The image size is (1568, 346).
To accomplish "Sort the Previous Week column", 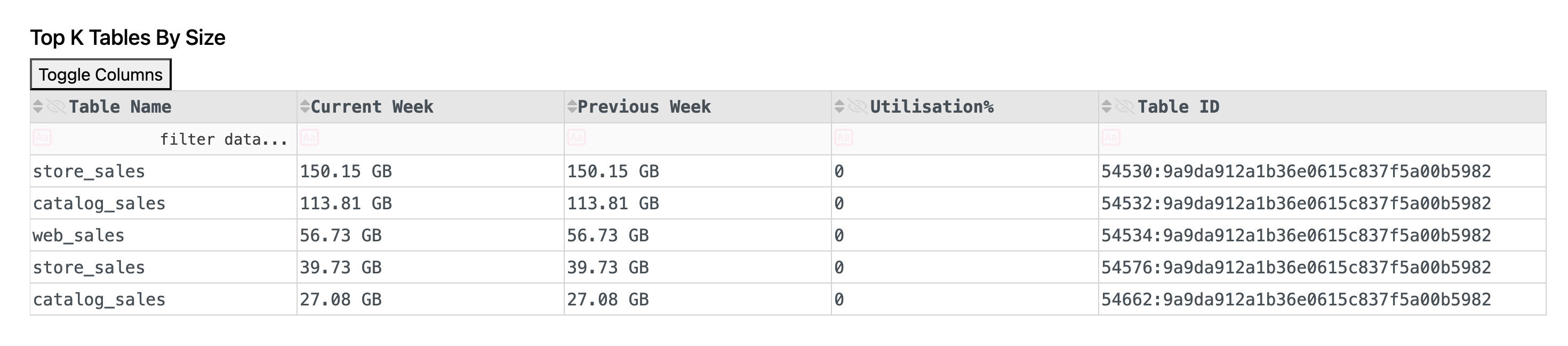I will [x=572, y=107].
